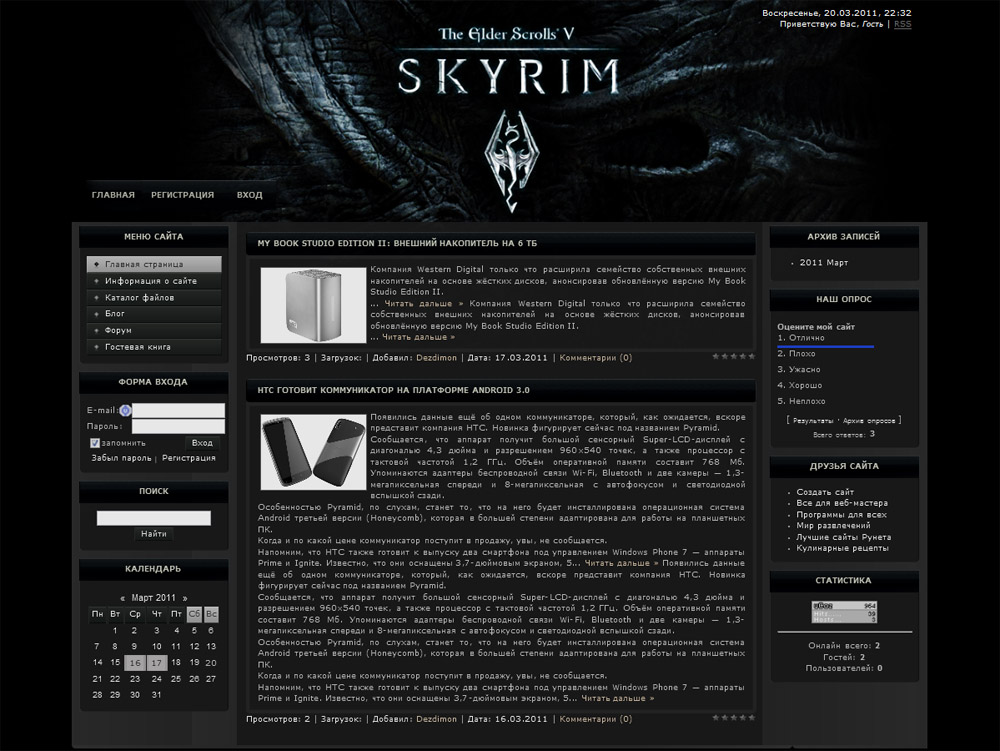Open the external hard drive thumbnail
The height and width of the screenshot is (751, 1000).
tap(313, 305)
